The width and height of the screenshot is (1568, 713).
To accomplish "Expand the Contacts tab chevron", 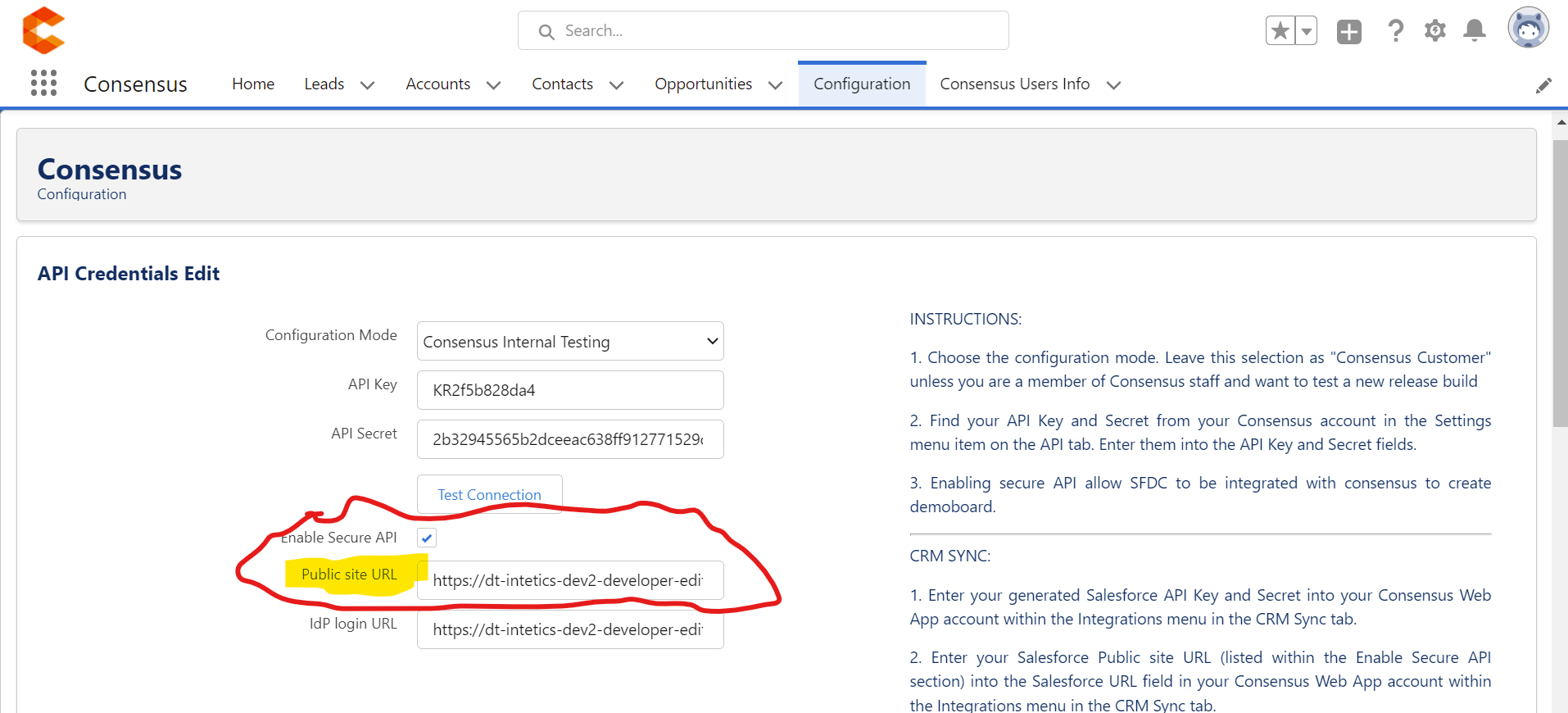I will pyautogui.click(x=617, y=85).
